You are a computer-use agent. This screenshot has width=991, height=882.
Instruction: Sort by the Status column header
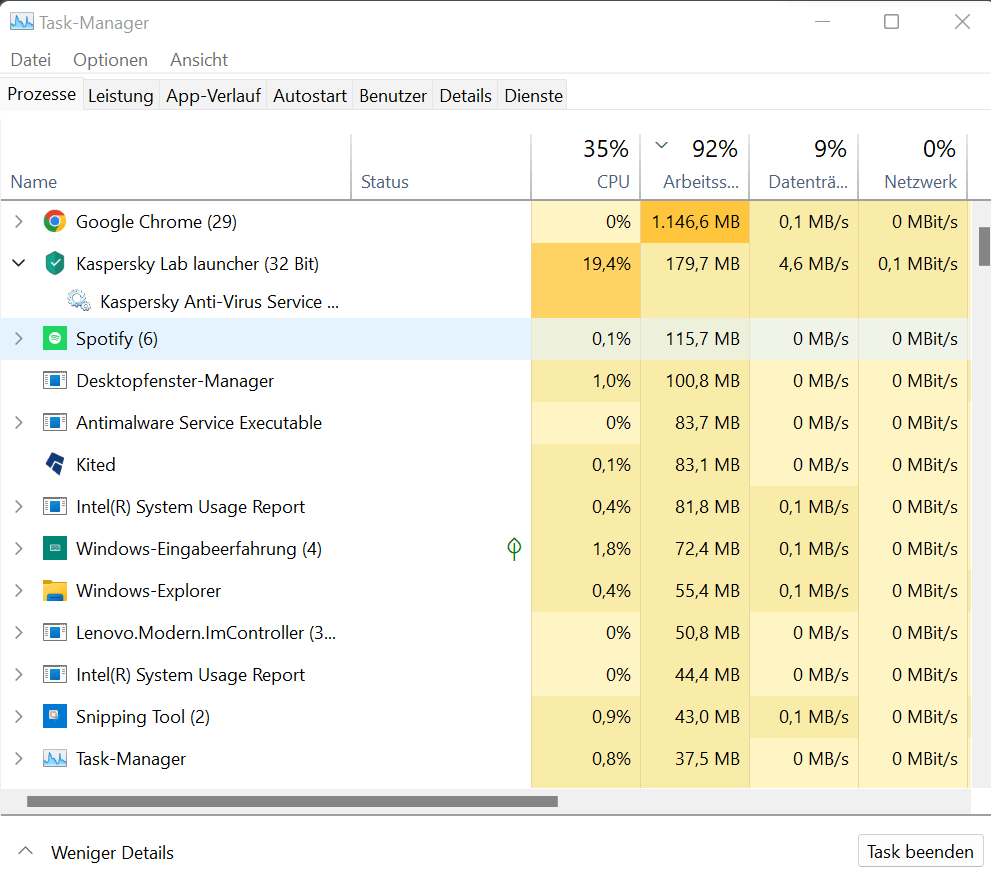click(x=441, y=167)
